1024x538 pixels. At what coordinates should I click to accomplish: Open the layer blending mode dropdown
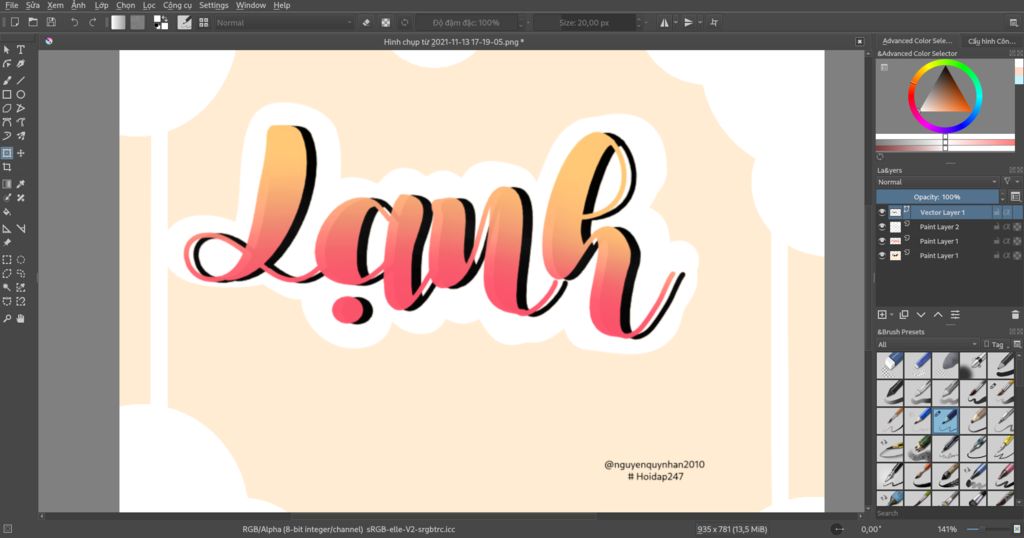tap(937, 182)
